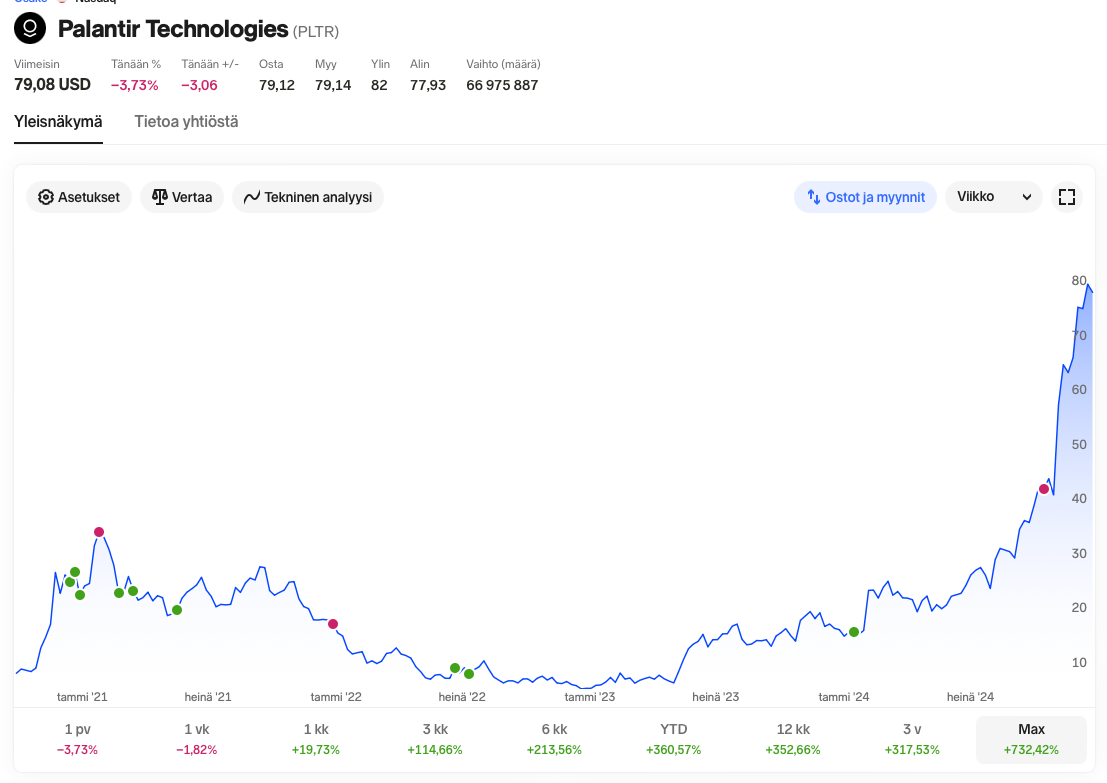This screenshot has height=783, width=1107.
Task: Click the Osta price 79,12
Action: (x=277, y=85)
